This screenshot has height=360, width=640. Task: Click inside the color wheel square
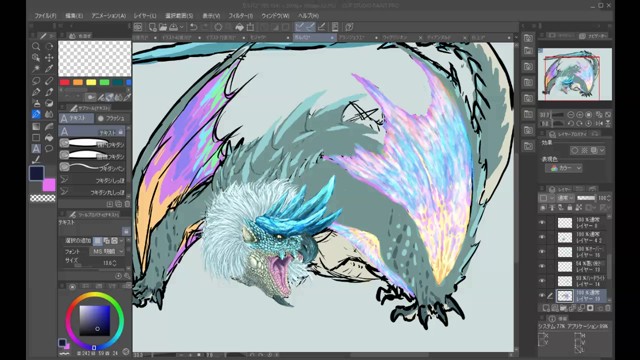tap(95, 320)
